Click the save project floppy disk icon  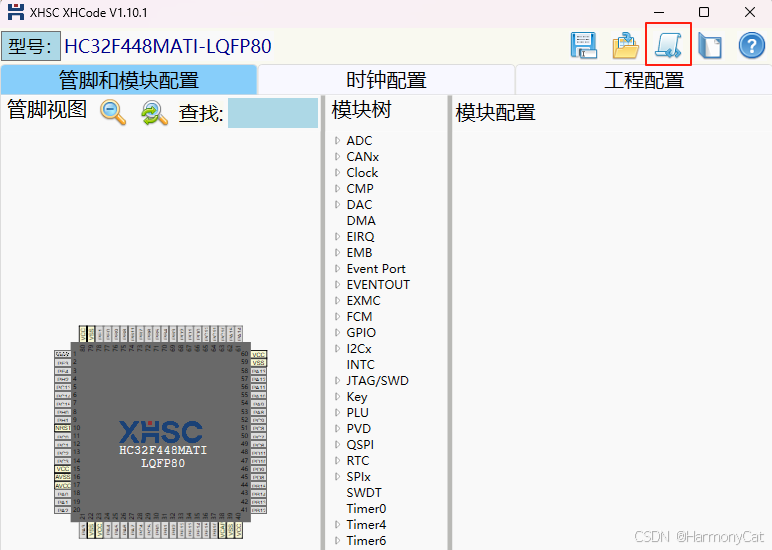[584, 45]
